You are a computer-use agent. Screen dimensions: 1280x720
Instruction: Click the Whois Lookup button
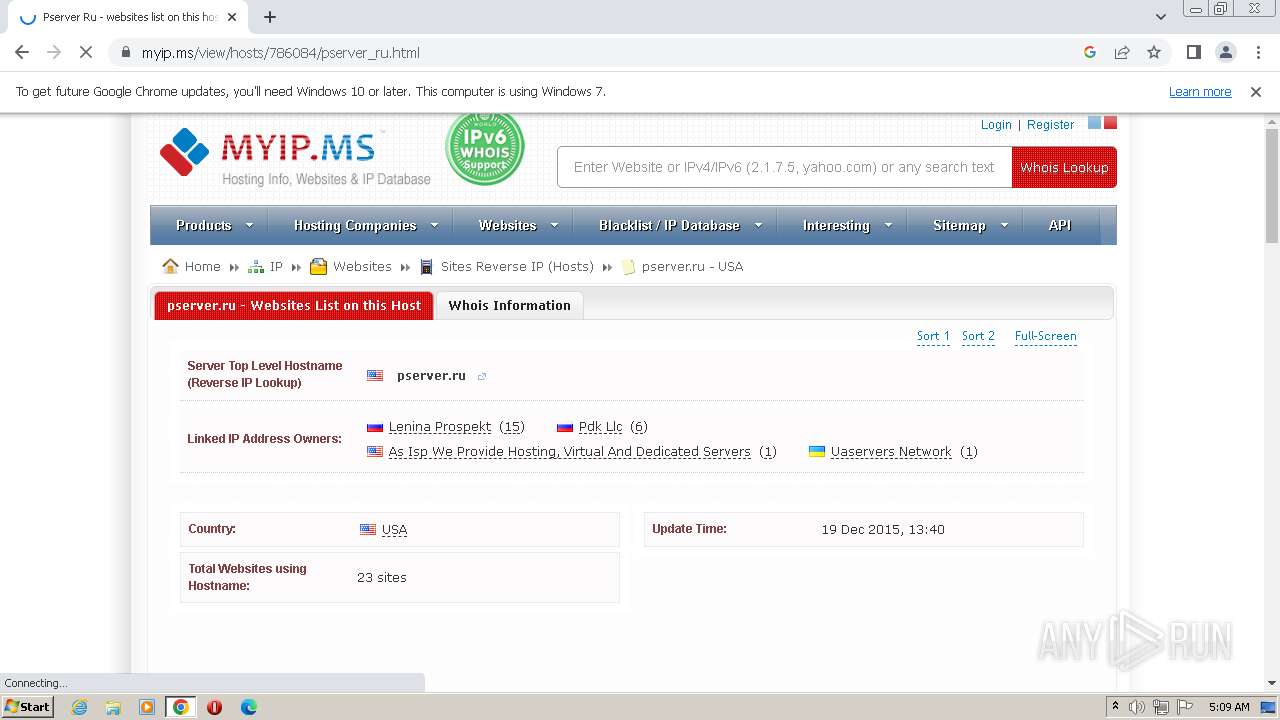[1064, 167]
